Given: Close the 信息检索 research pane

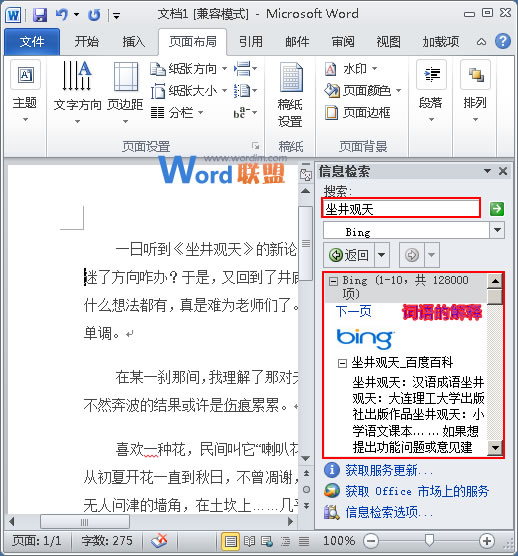Looking at the screenshot, I should 503,171.
